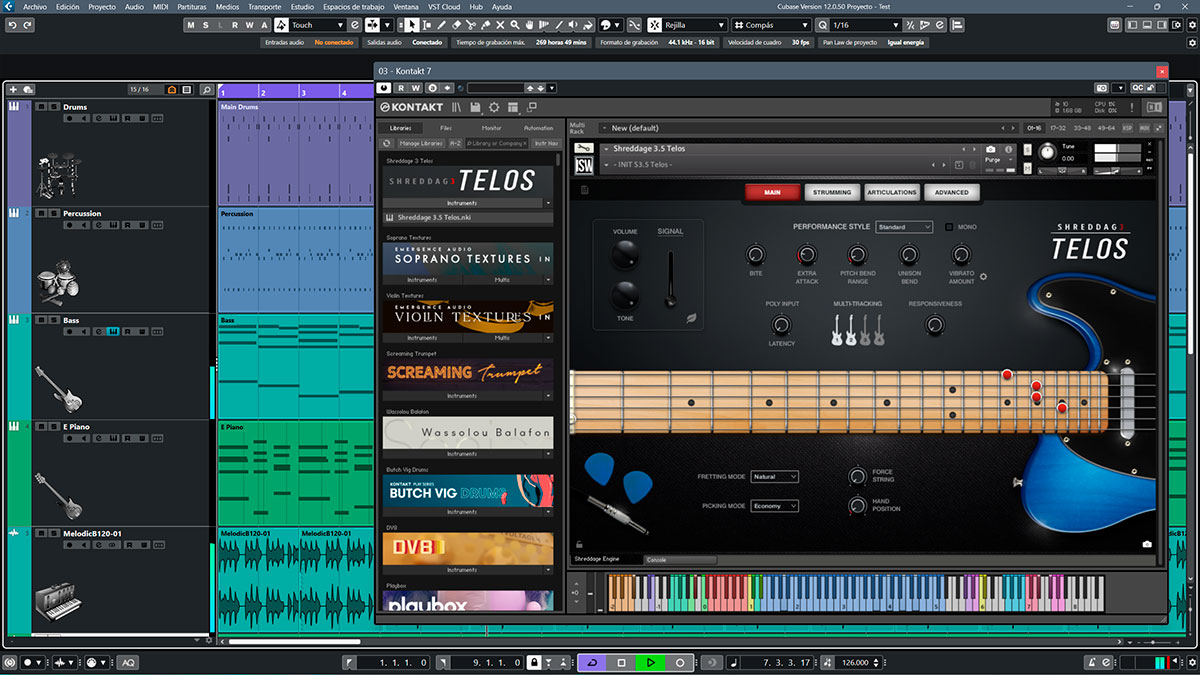Click the instrument info icon
The height and width of the screenshot is (675, 1200).
(x=1008, y=149)
